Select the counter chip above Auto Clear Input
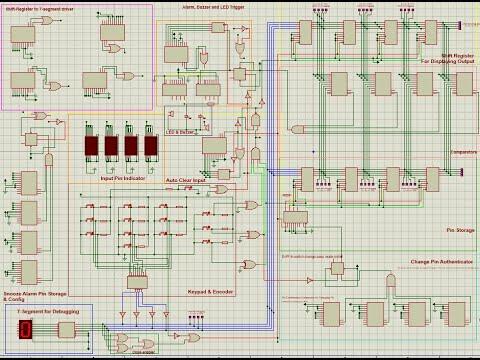Viewport: 480px width, 360px height. point(214,146)
